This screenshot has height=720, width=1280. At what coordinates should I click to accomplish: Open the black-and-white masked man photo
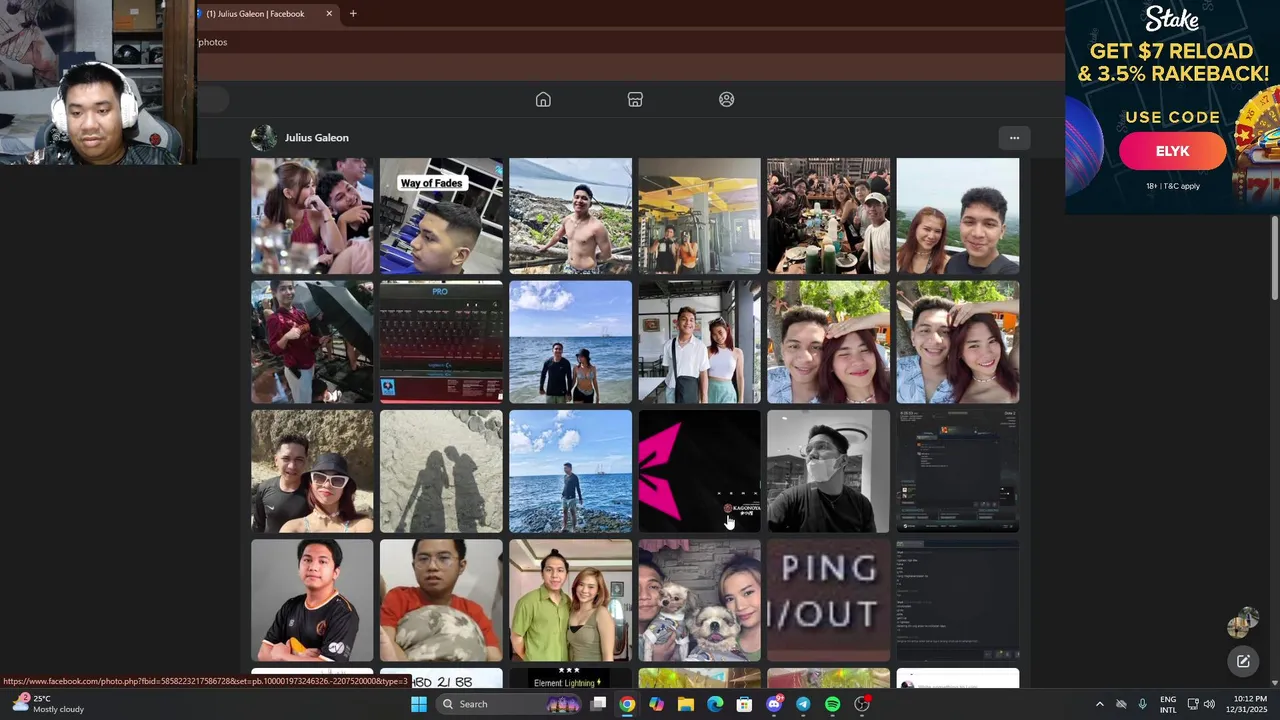tap(828, 471)
